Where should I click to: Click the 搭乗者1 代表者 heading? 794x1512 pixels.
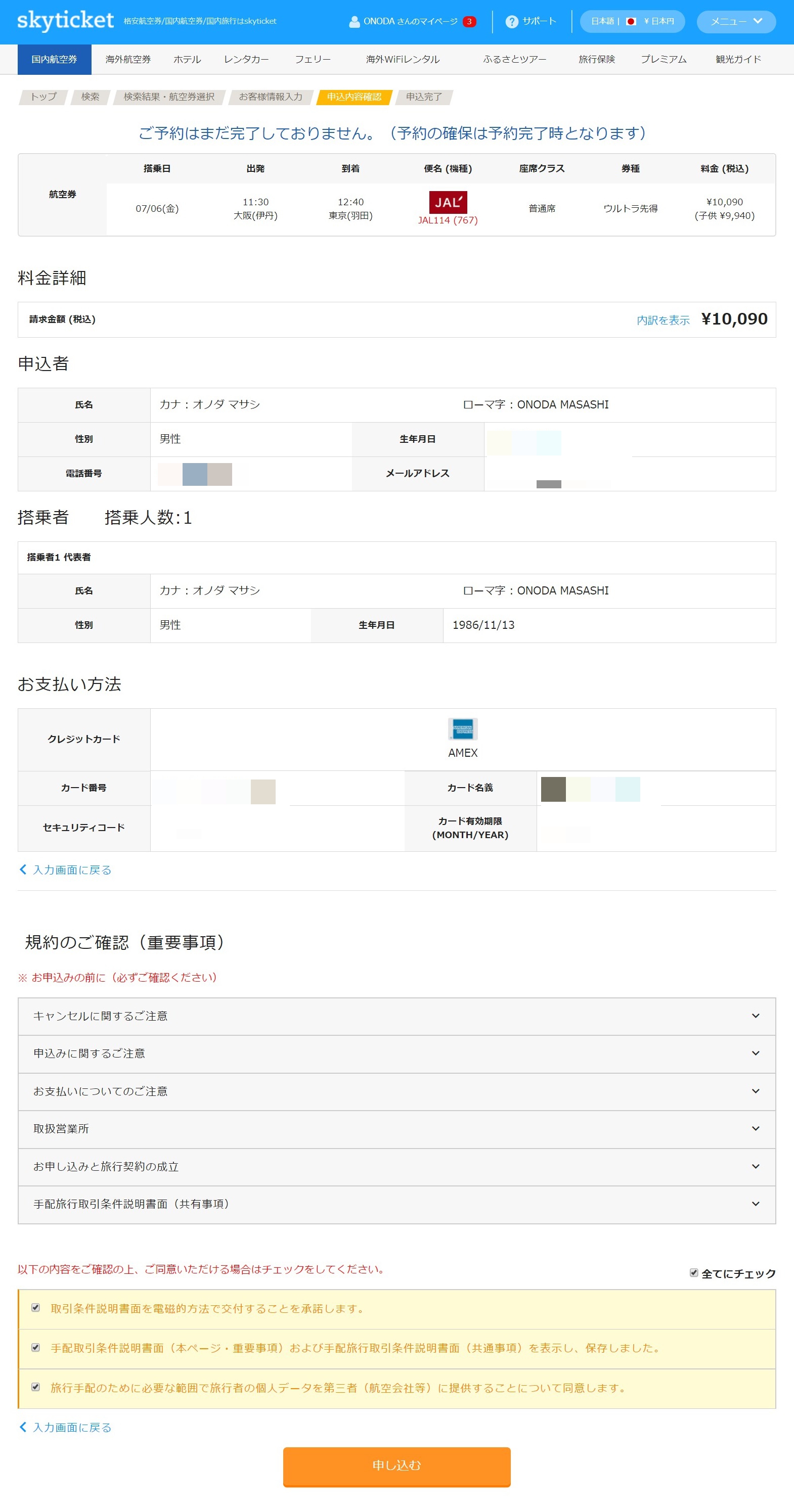[59, 557]
